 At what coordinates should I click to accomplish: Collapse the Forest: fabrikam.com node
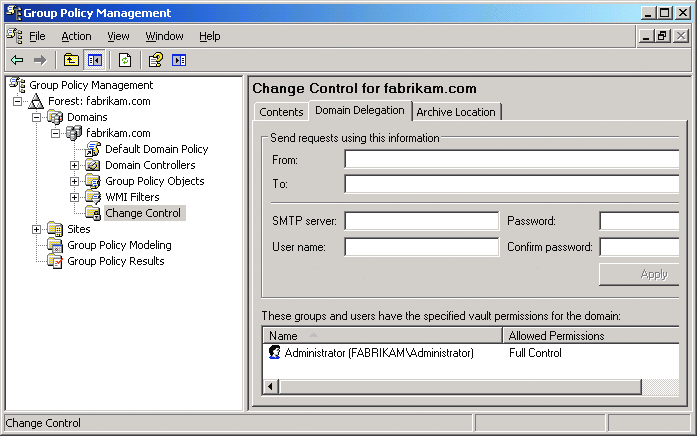(x=17, y=101)
